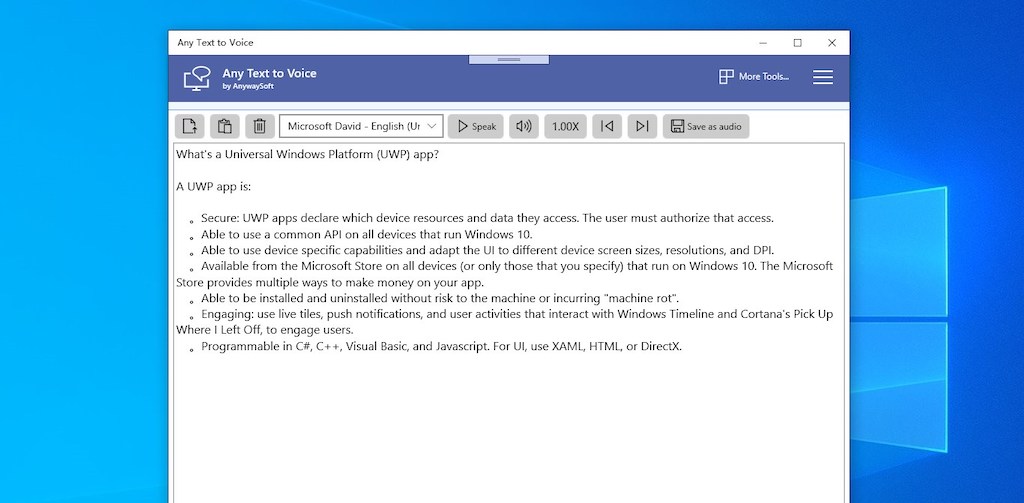1024x503 pixels.
Task: Open the hamburger menu
Action: tap(823, 77)
